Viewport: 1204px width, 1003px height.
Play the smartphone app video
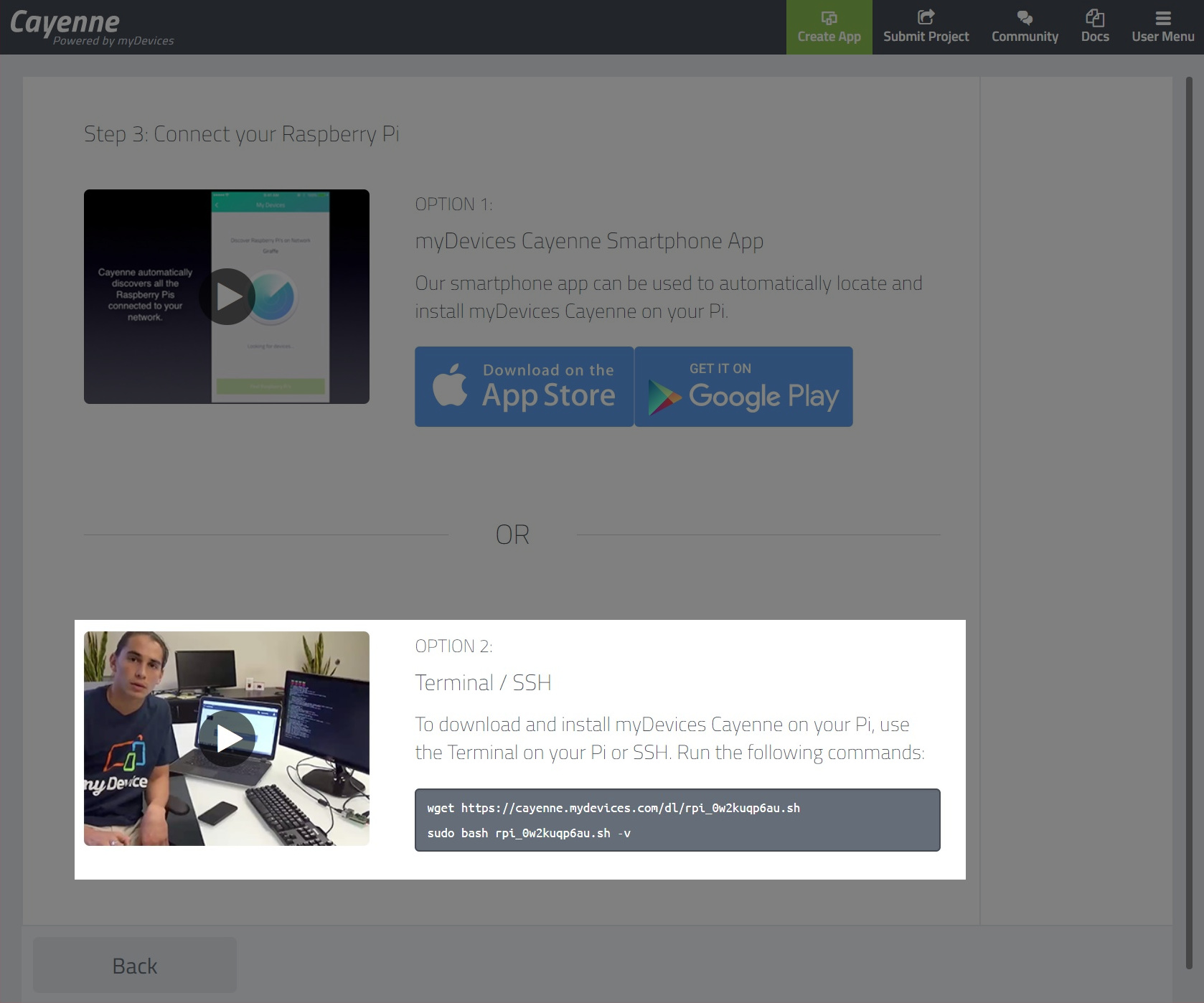coord(227,296)
